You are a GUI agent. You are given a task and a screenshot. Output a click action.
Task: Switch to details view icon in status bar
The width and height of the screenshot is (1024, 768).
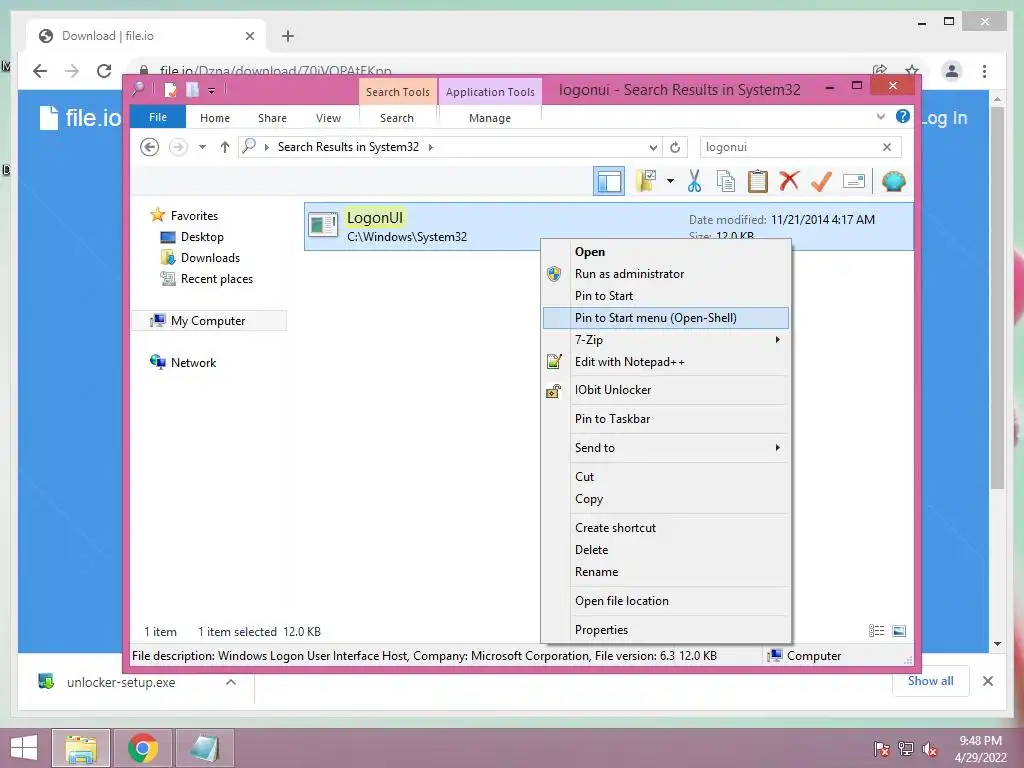pos(876,631)
